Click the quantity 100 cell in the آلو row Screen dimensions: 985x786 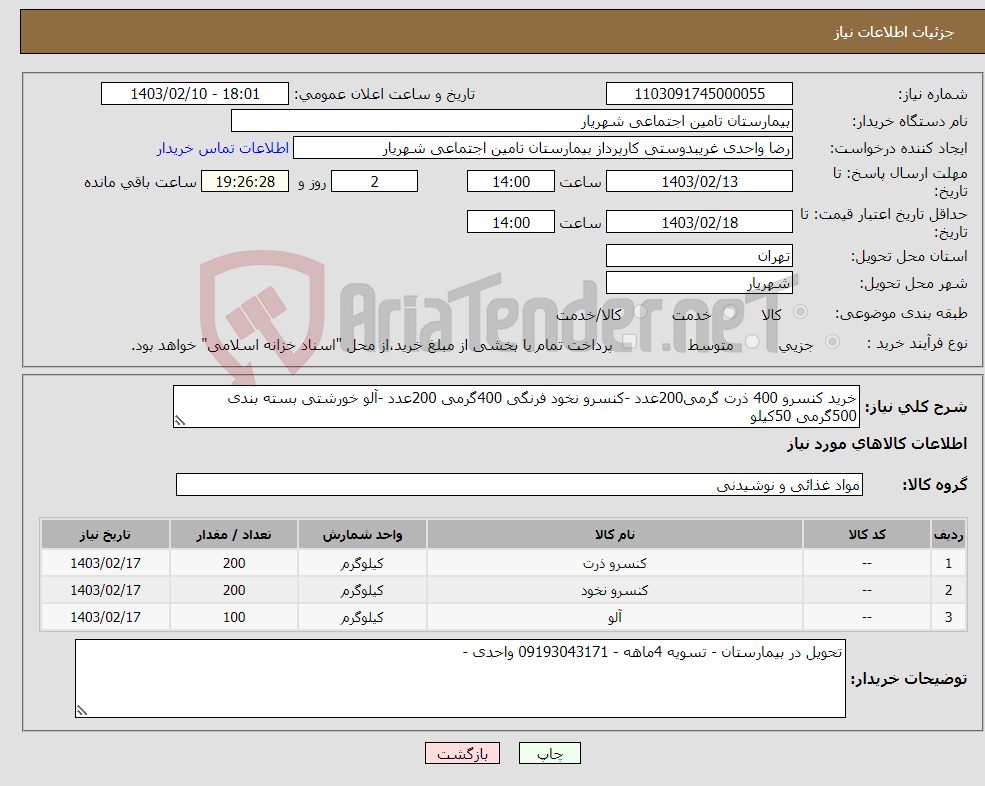[x=234, y=618]
